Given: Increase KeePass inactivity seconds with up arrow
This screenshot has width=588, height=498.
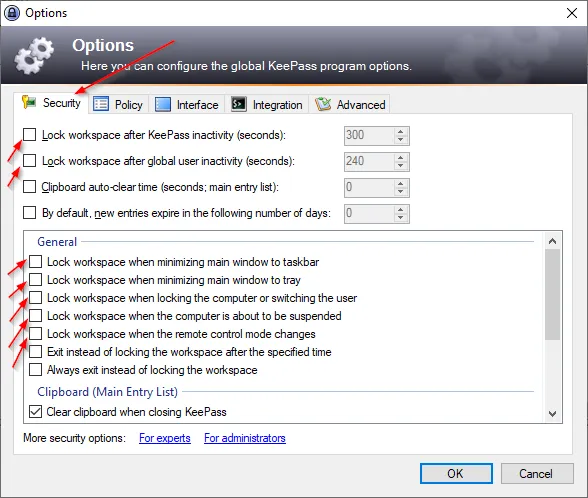Looking at the screenshot, I should (400, 132).
